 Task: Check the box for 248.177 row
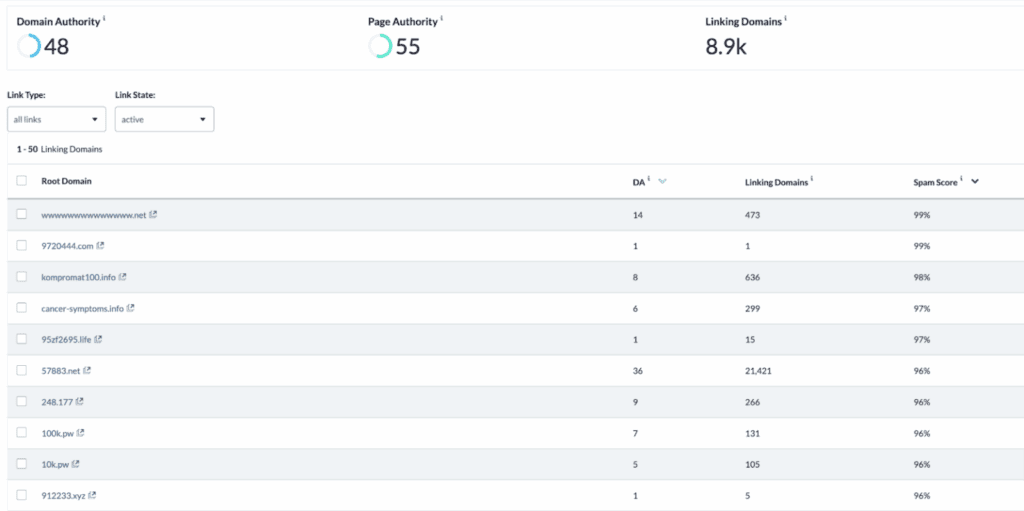click(x=22, y=401)
